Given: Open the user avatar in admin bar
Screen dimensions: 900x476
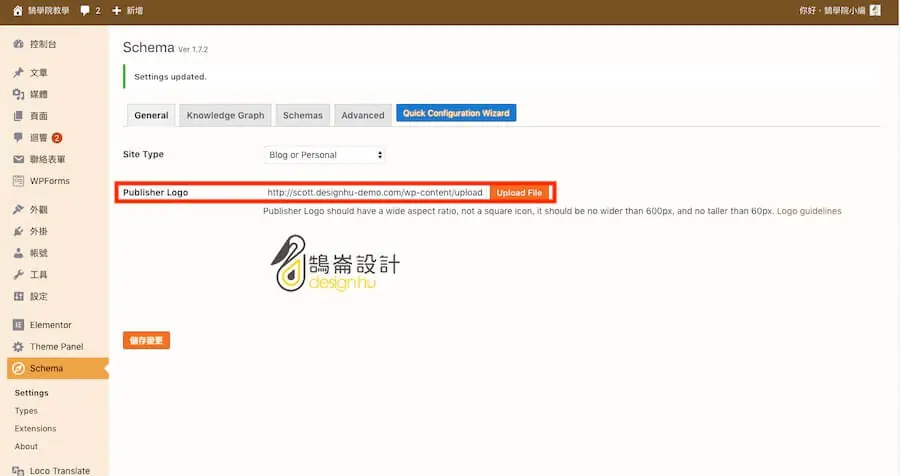Looking at the screenshot, I should pyautogui.click(x=875, y=10).
